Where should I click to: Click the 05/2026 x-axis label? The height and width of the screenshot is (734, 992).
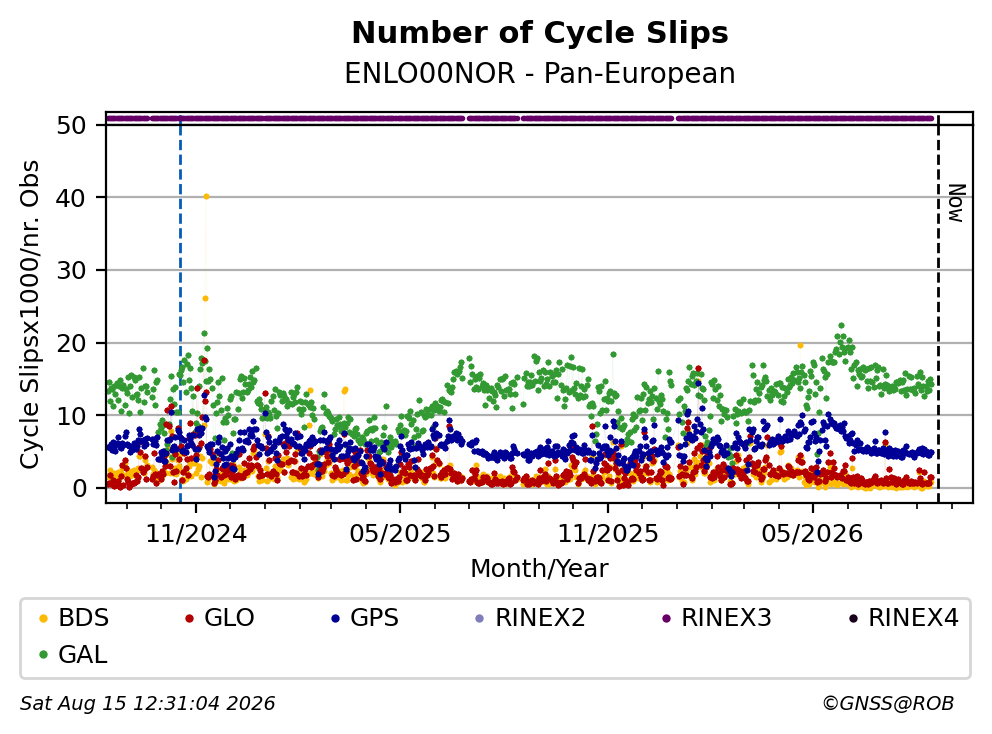pos(812,534)
